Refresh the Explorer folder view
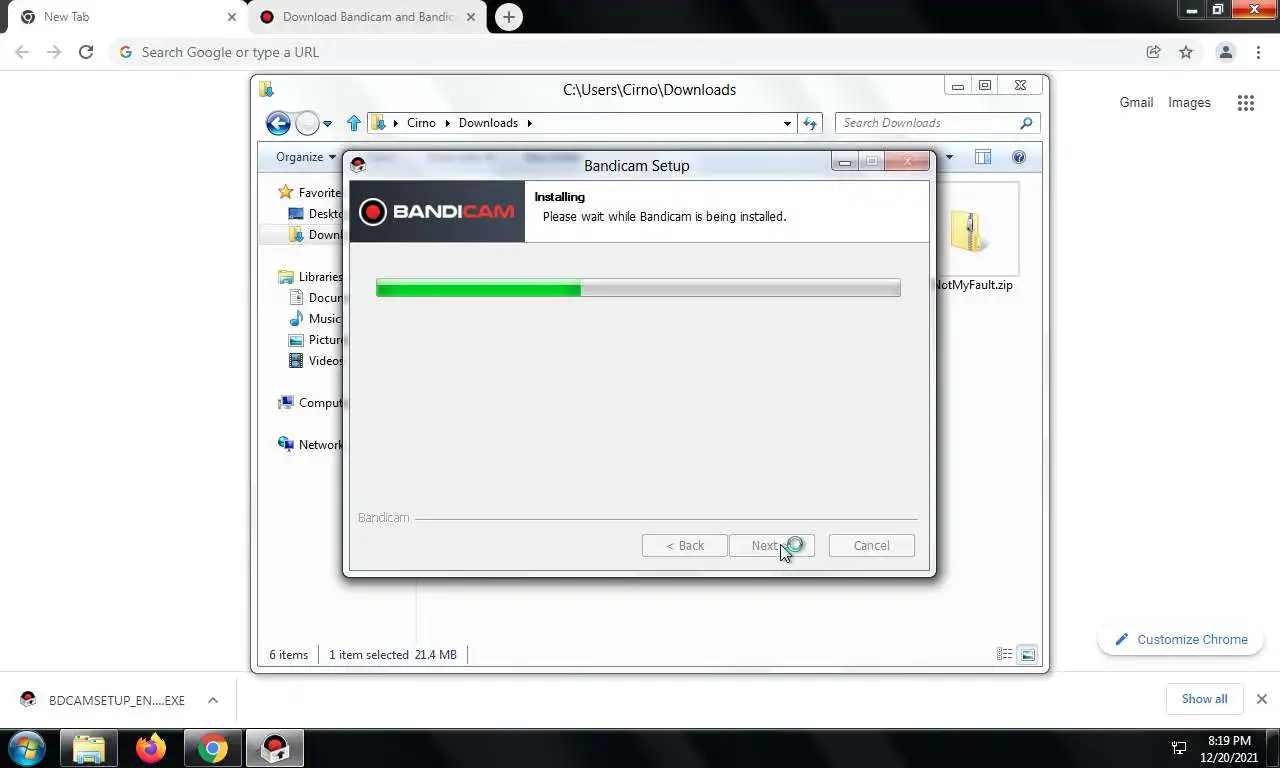Viewport: 1280px width, 768px height. [810, 123]
